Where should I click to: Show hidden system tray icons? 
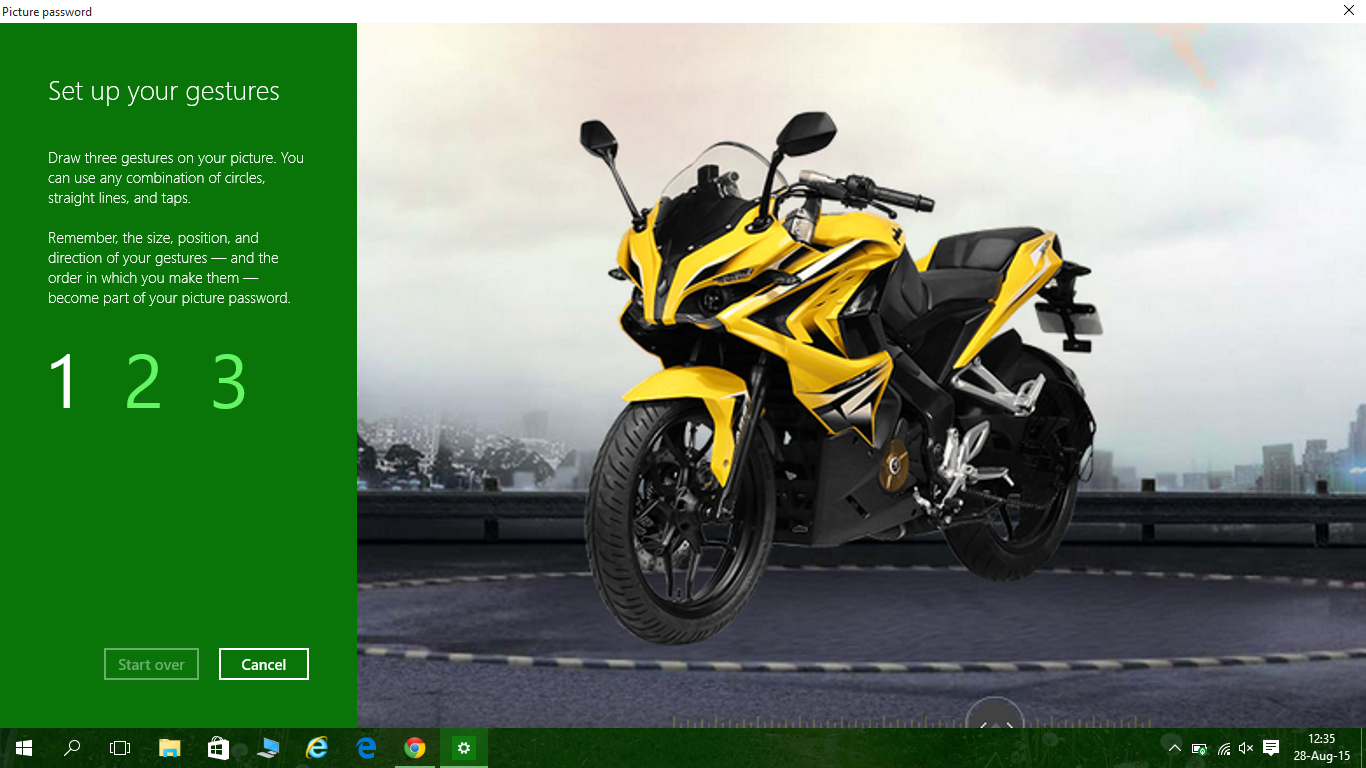(1175, 748)
